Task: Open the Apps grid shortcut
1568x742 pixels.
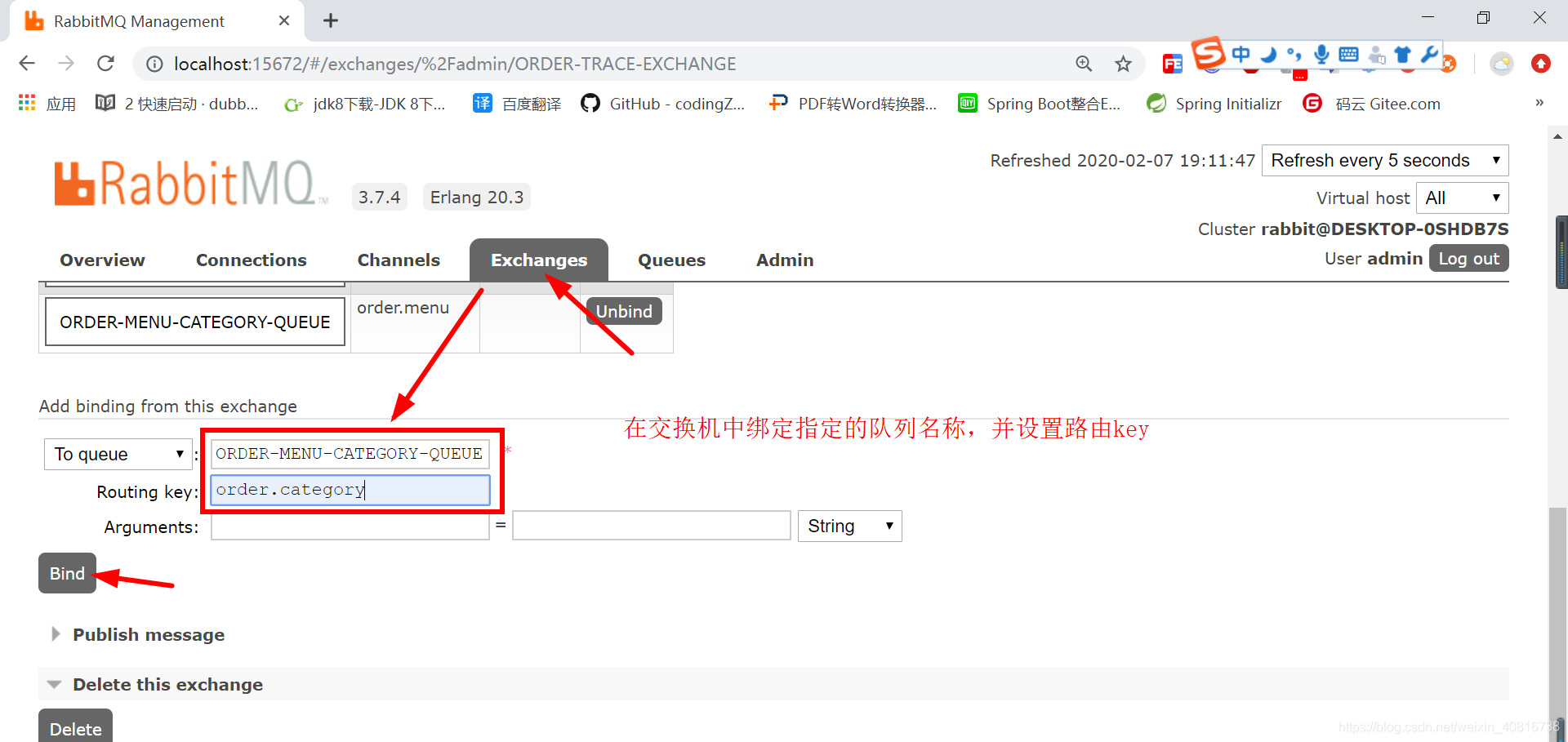Action: [x=47, y=104]
